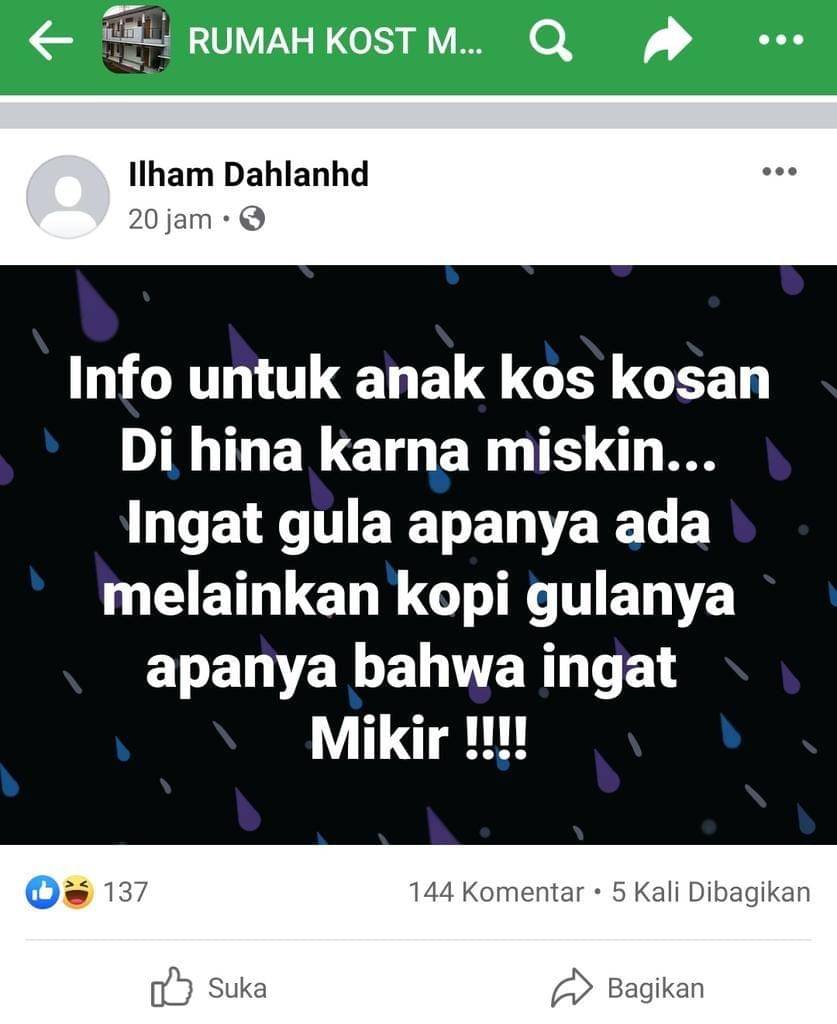Share the group using header arrow icon
The image size is (837, 1024).
point(667,40)
